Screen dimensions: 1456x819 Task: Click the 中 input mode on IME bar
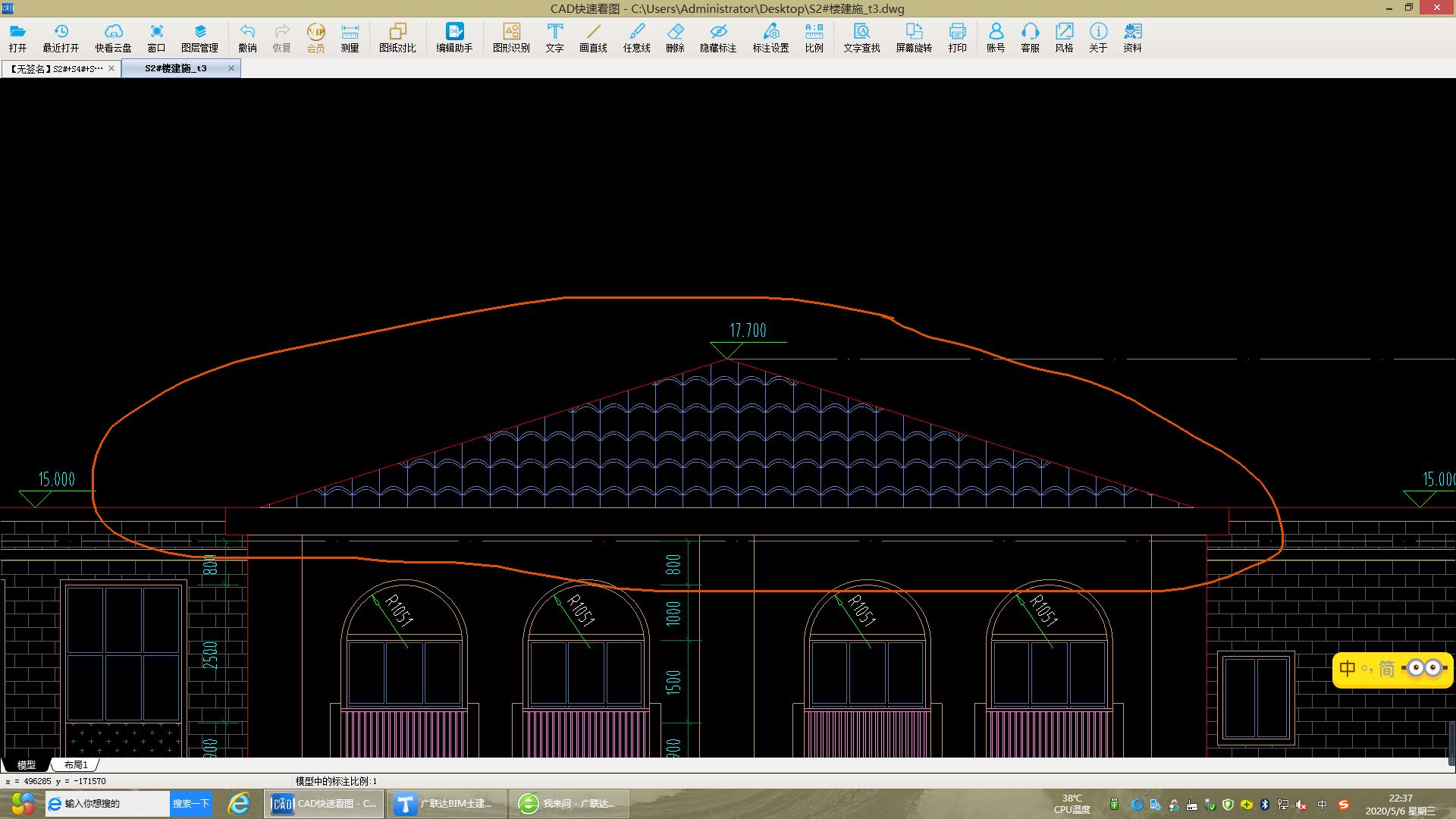coord(1348,669)
